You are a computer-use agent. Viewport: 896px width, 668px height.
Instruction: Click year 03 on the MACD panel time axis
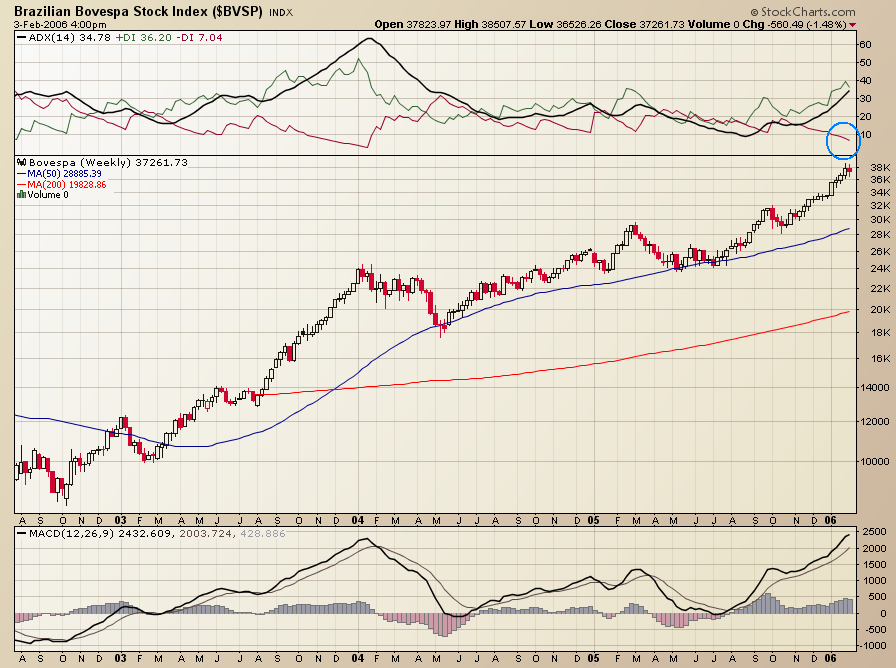[120, 658]
